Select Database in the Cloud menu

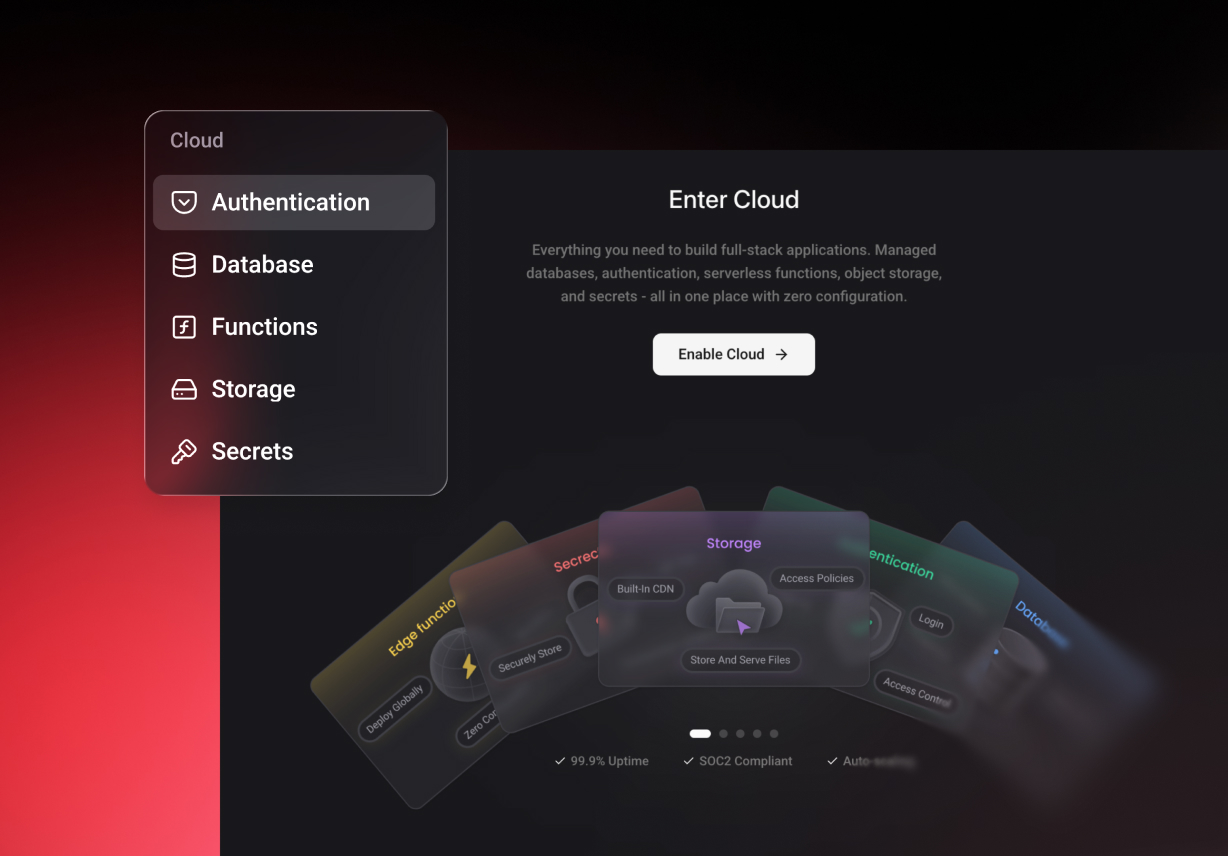pos(294,265)
